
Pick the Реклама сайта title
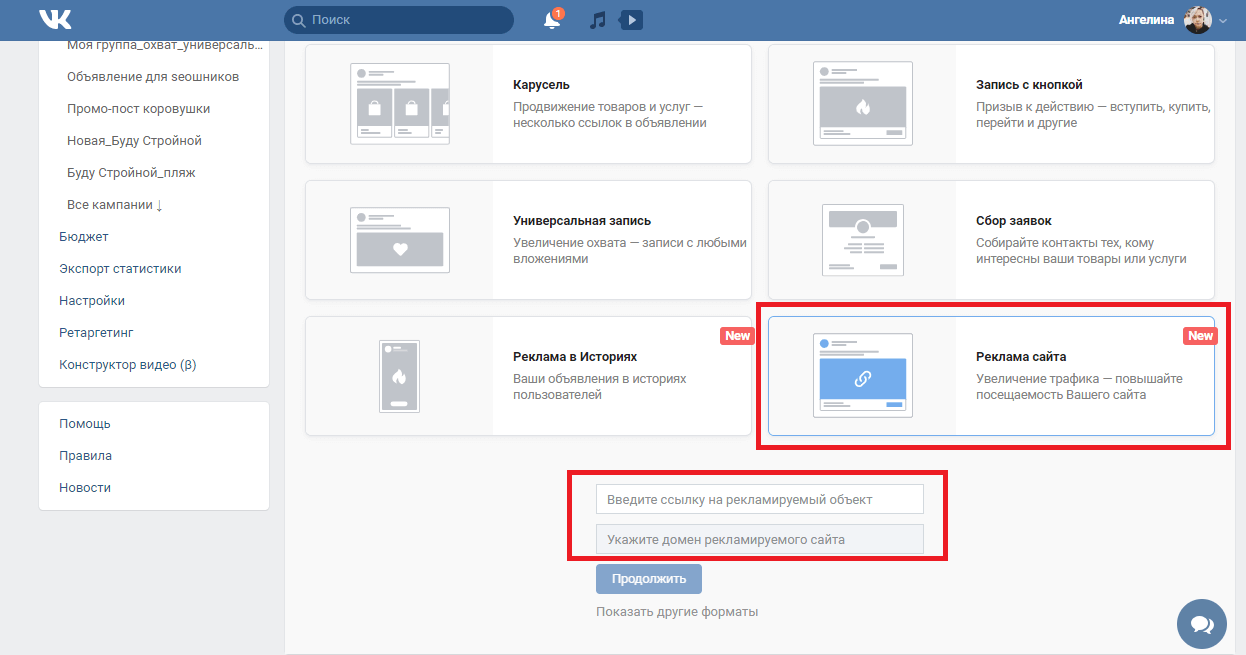[1021, 357]
